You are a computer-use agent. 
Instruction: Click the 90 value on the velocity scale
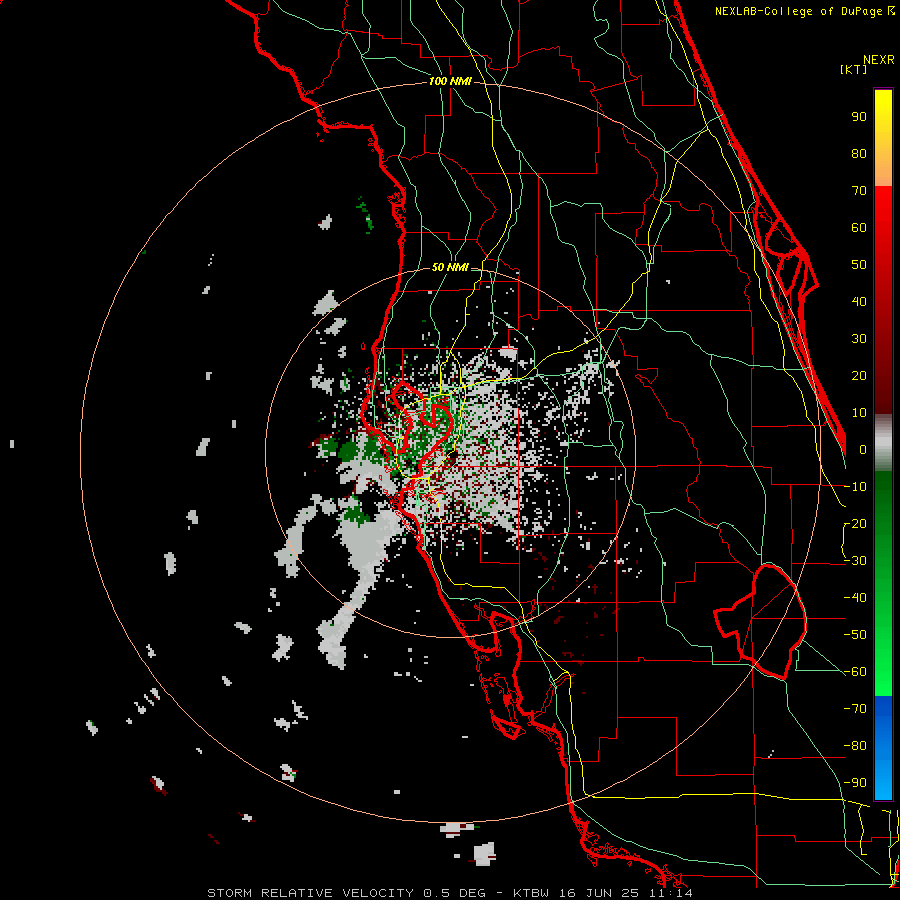859,117
